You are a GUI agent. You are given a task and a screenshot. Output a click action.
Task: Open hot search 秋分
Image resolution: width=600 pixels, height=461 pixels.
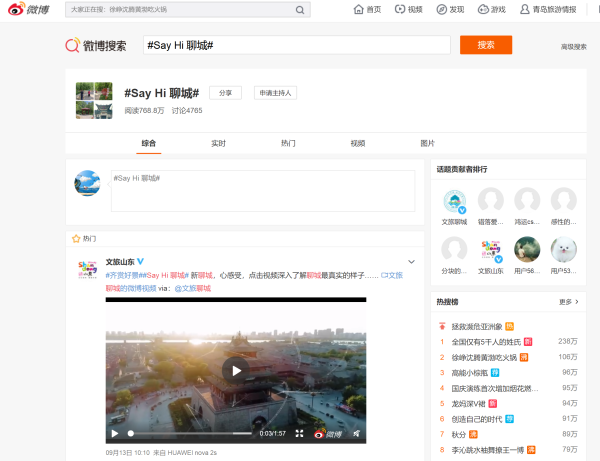pos(459,435)
